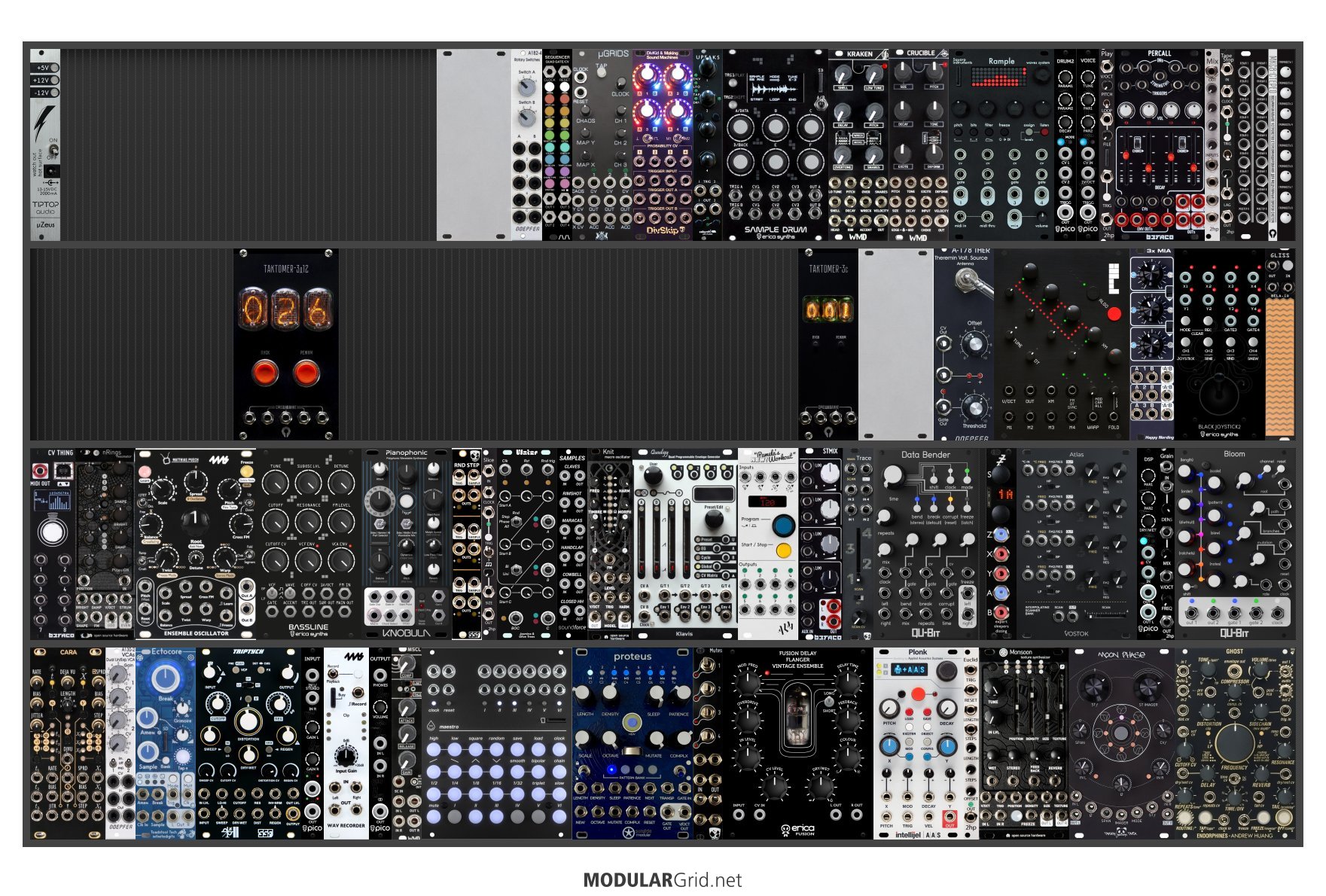Open the MODULARGrid.net link

click(x=663, y=880)
